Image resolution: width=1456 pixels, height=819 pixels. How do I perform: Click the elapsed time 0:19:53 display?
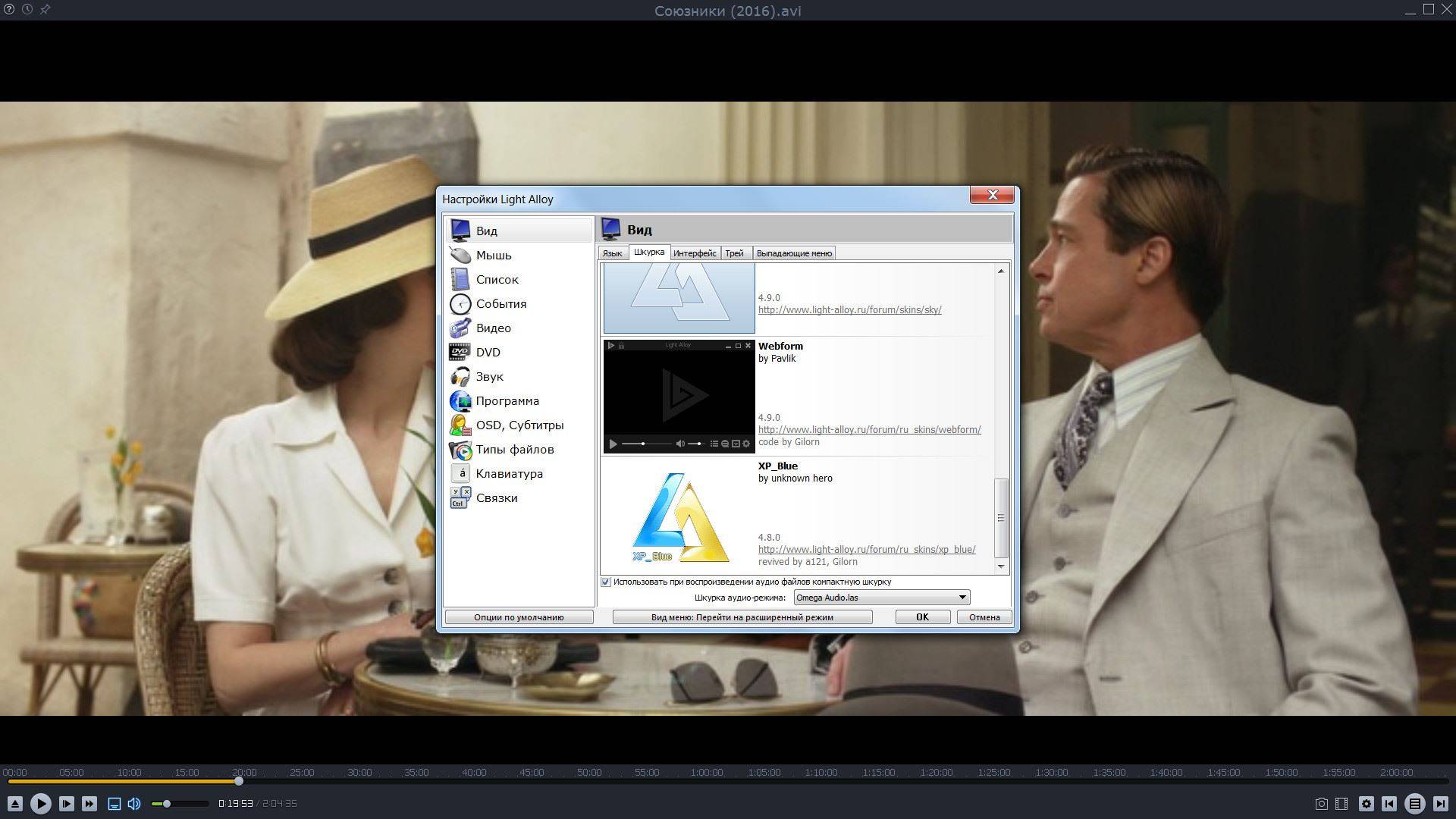pos(235,804)
